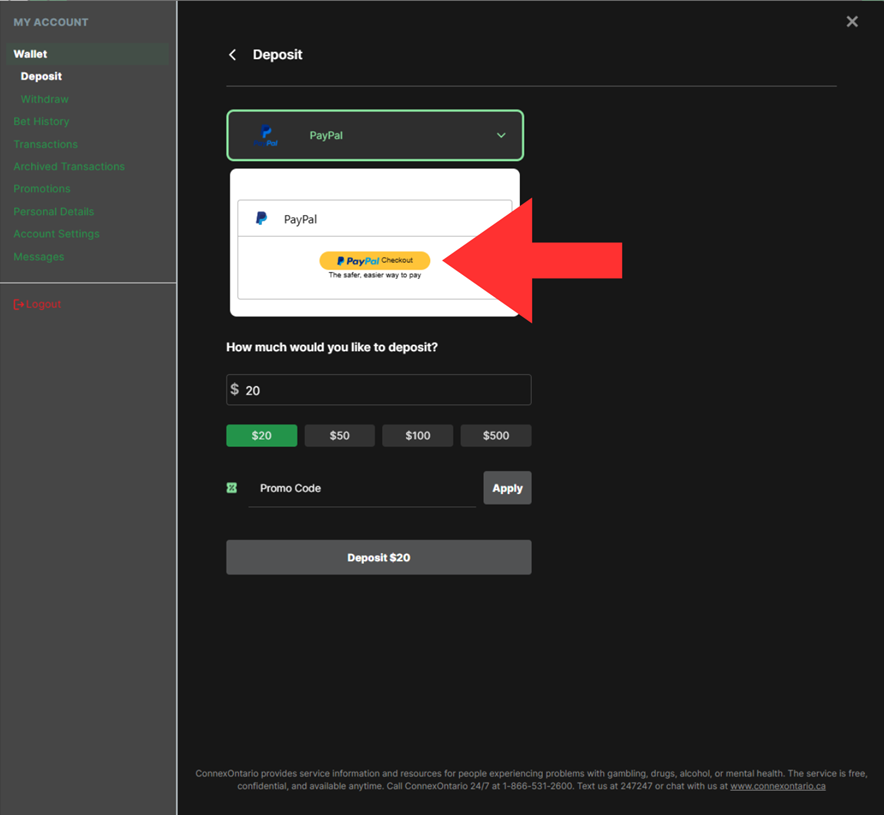Choose the $500 quick amount
The width and height of the screenshot is (884, 815).
[496, 436]
